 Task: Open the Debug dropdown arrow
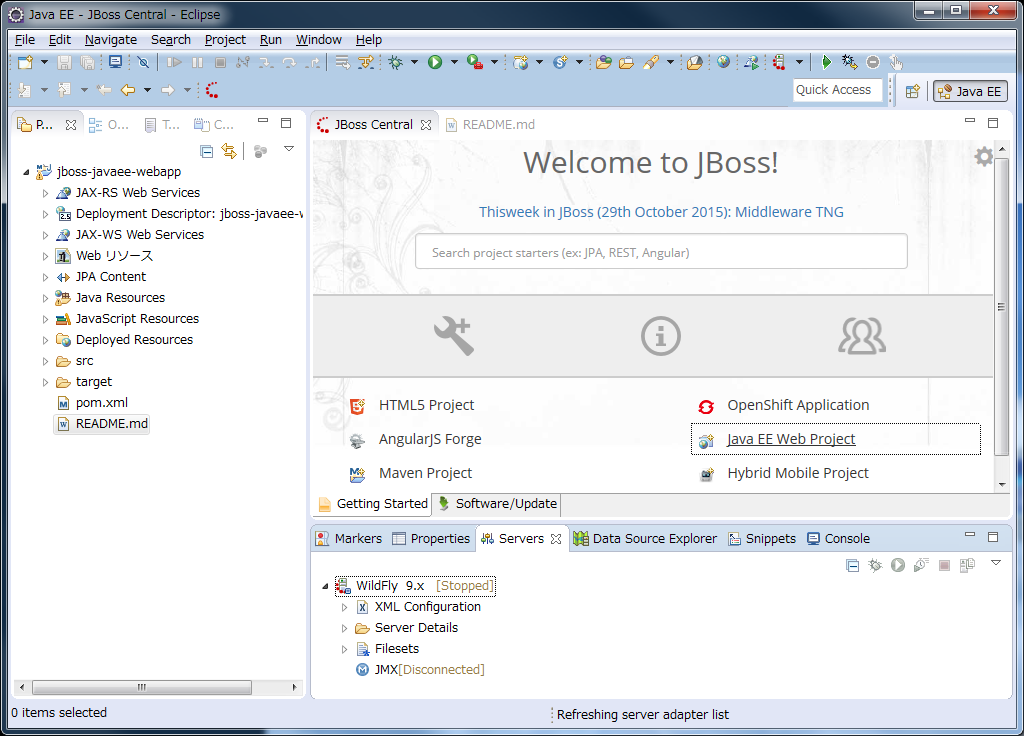(x=414, y=62)
